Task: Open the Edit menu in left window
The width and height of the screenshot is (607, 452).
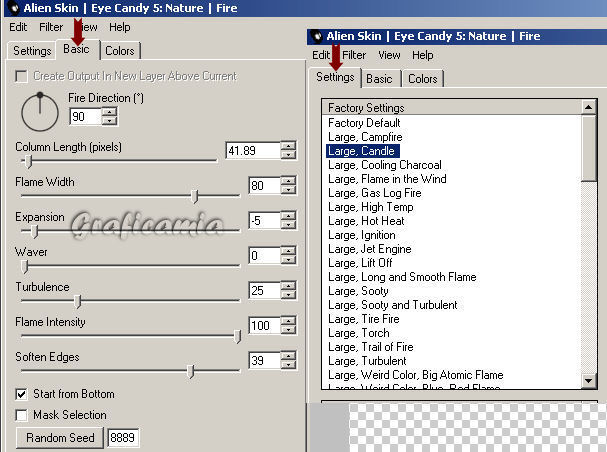Action: click(18, 27)
